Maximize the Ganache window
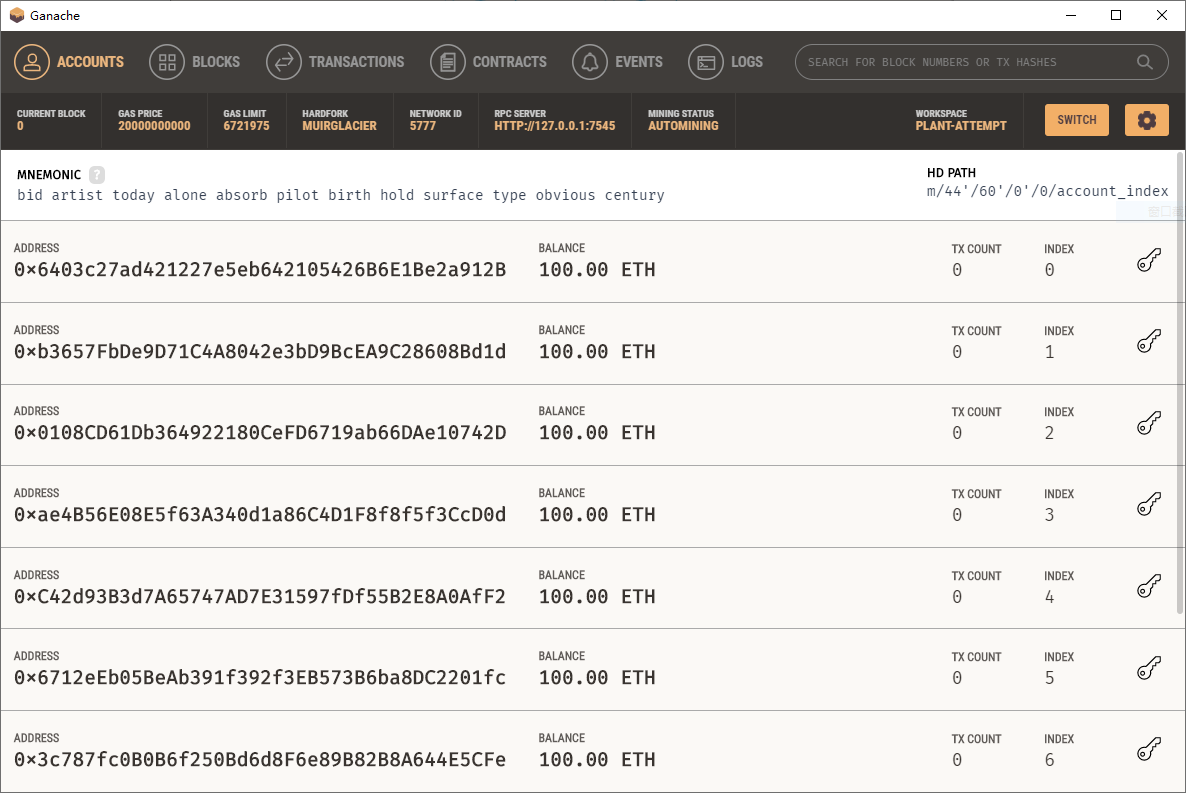This screenshot has height=793, width=1186. click(1116, 15)
